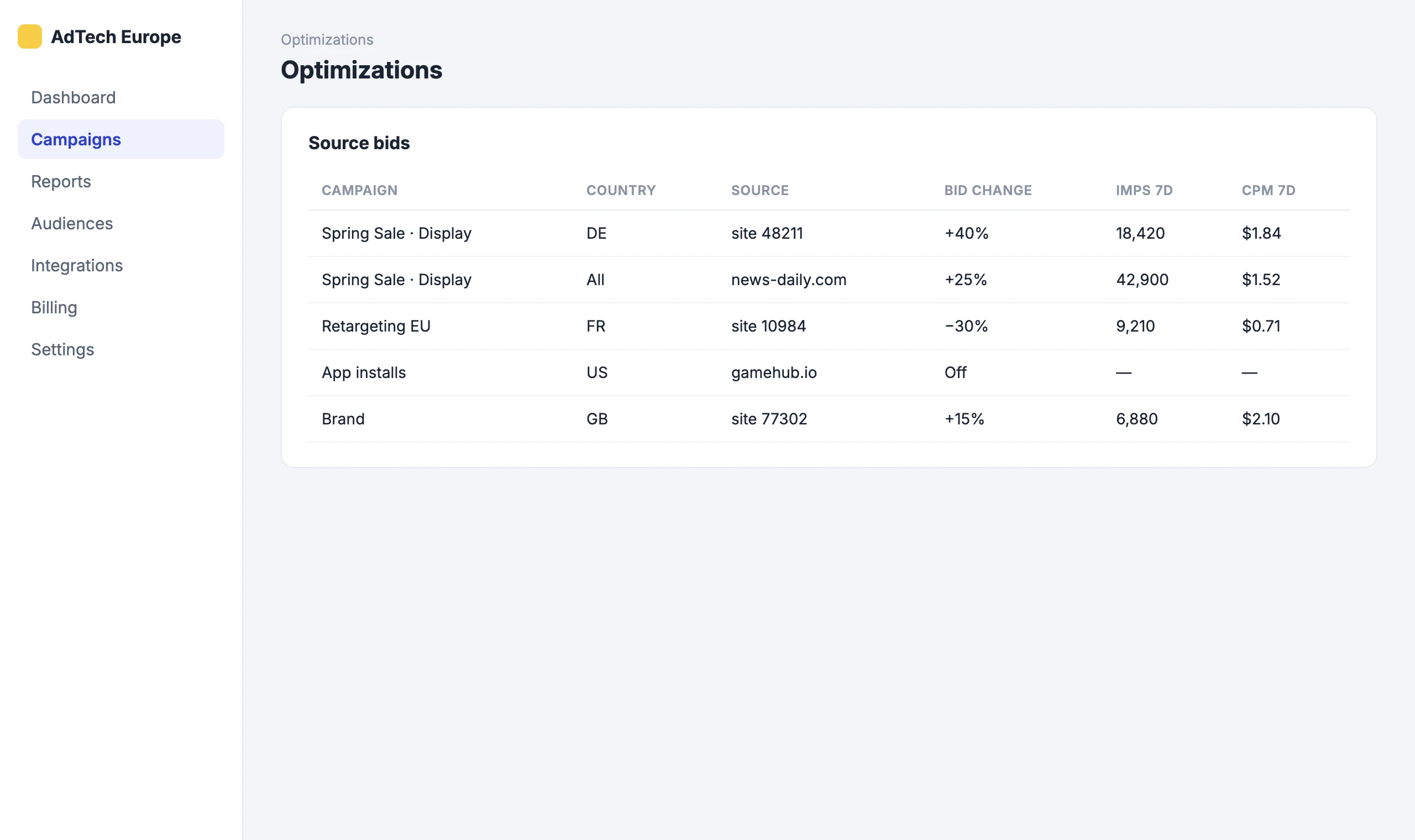Viewport: 1415px width, 840px height.
Task: Click the +25% bid change value
Action: pyautogui.click(x=966, y=280)
